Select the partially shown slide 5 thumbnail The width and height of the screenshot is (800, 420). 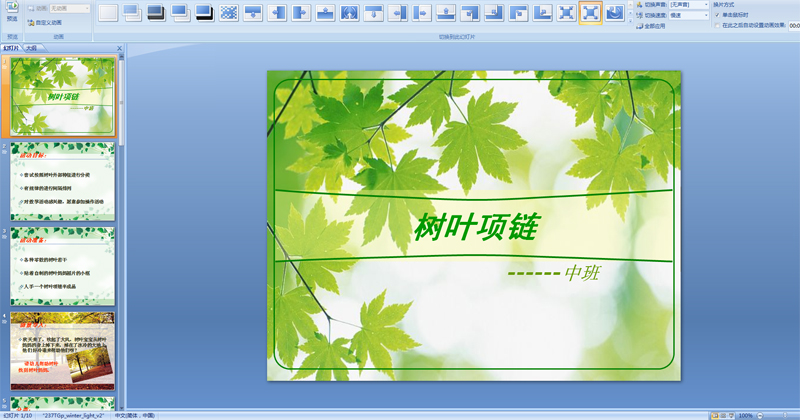tap(63, 403)
